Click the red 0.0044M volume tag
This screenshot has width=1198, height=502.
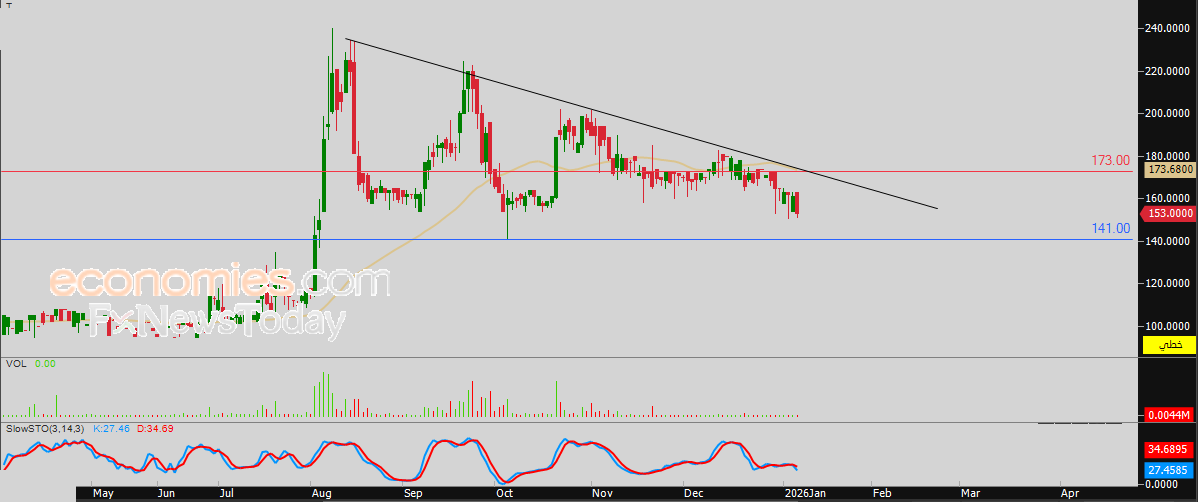1169,415
